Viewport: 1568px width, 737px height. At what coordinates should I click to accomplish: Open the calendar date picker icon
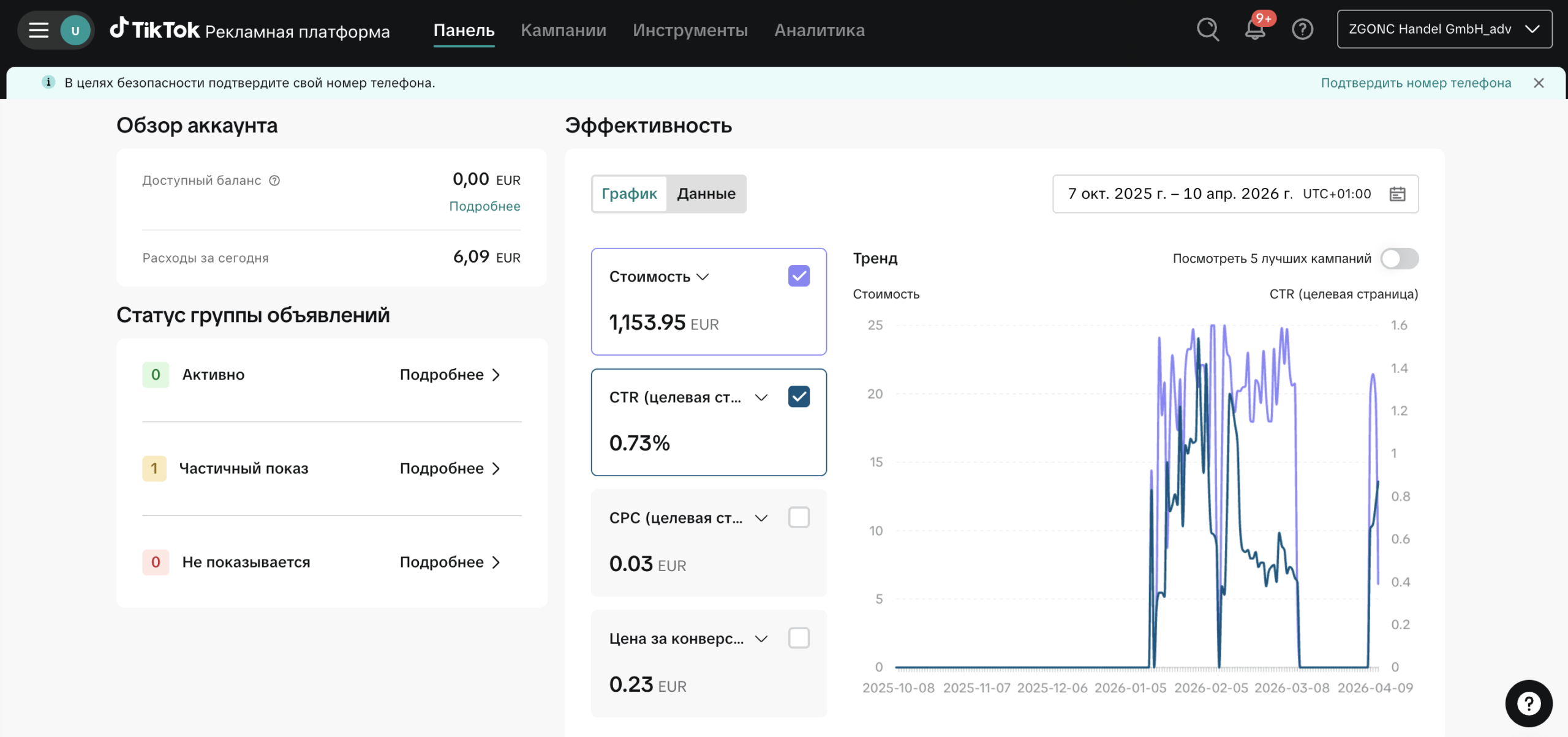click(1397, 194)
